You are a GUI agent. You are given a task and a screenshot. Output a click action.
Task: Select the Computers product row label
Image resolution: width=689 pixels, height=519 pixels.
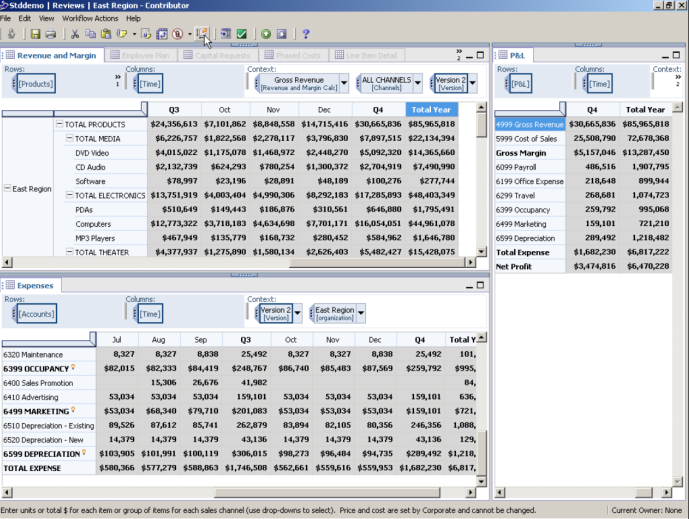[x=93, y=224]
